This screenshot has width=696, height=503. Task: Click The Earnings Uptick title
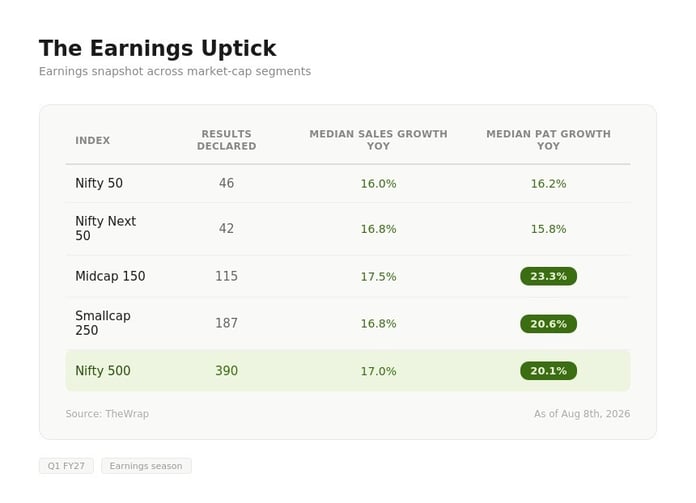coord(158,48)
